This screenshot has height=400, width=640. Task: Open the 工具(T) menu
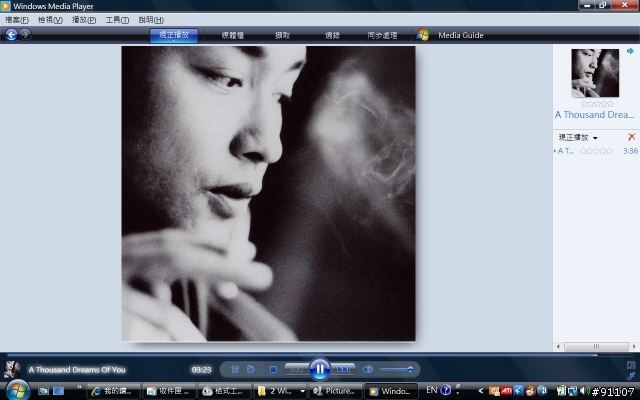117,20
